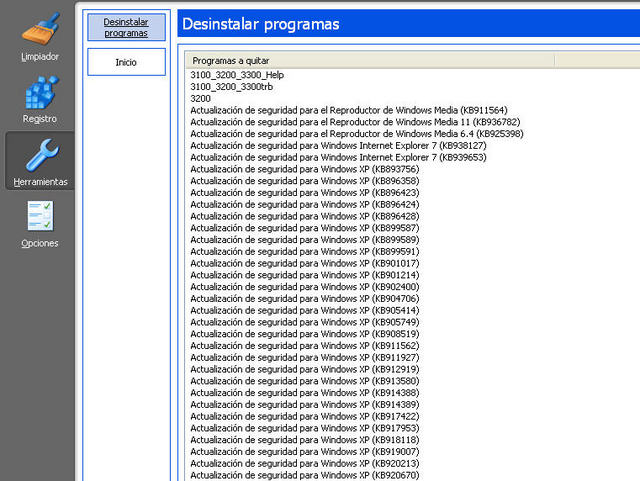Select Windows XP update KB918118
Screen dimensions: 640x481
click(x=305, y=440)
